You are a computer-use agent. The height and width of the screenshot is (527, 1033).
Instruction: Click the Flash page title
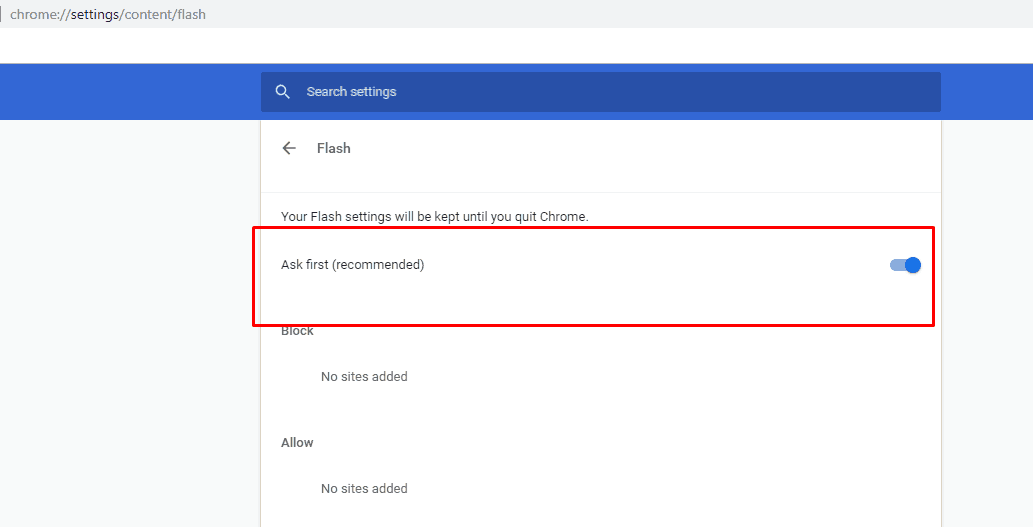[333, 148]
